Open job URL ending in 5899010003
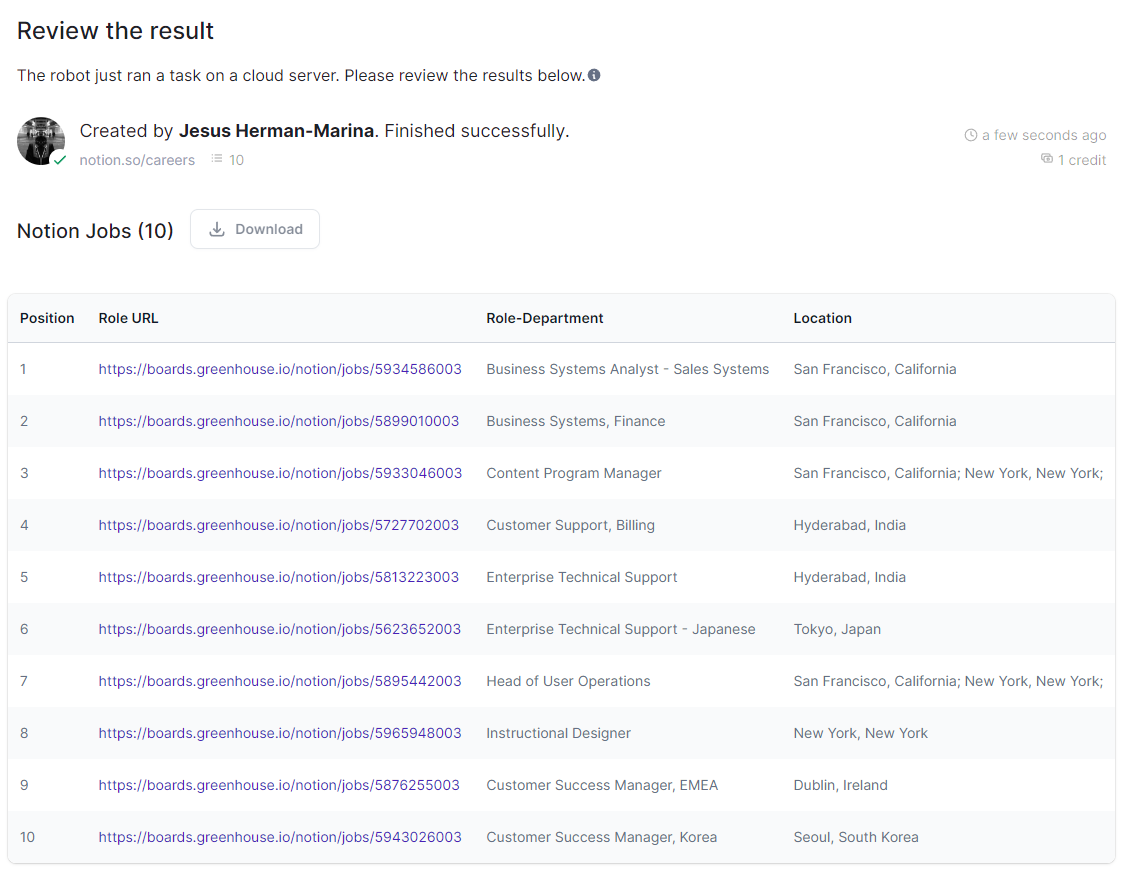 pos(279,421)
